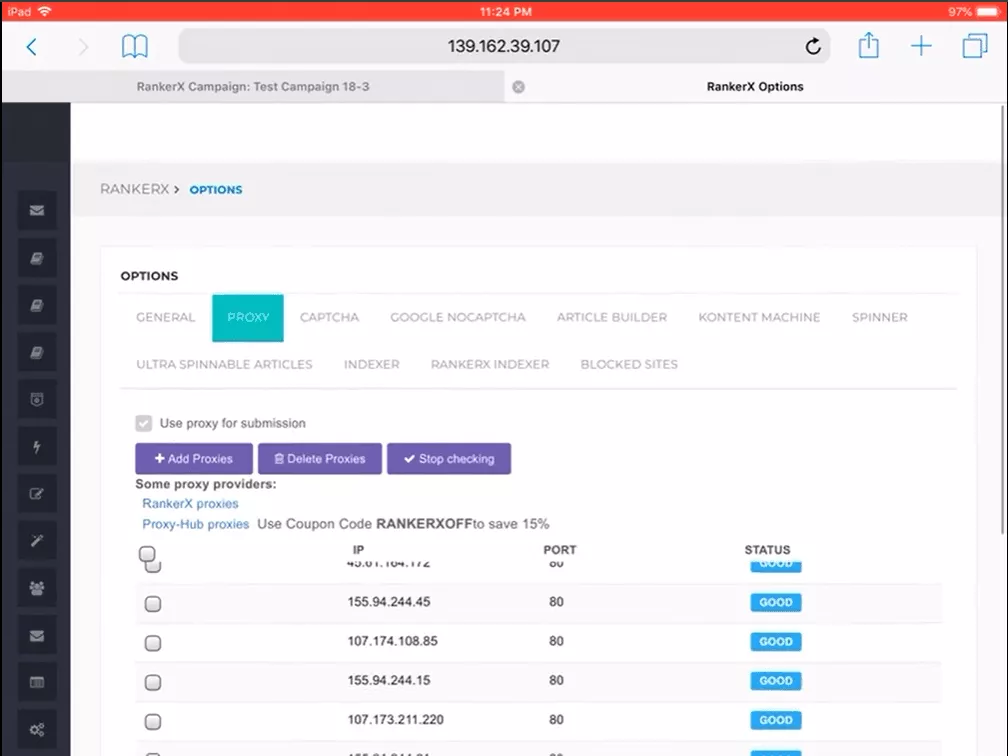The height and width of the screenshot is (756, 1008).
Task: Click the Add Proxies button
Action: pos(193,458)
